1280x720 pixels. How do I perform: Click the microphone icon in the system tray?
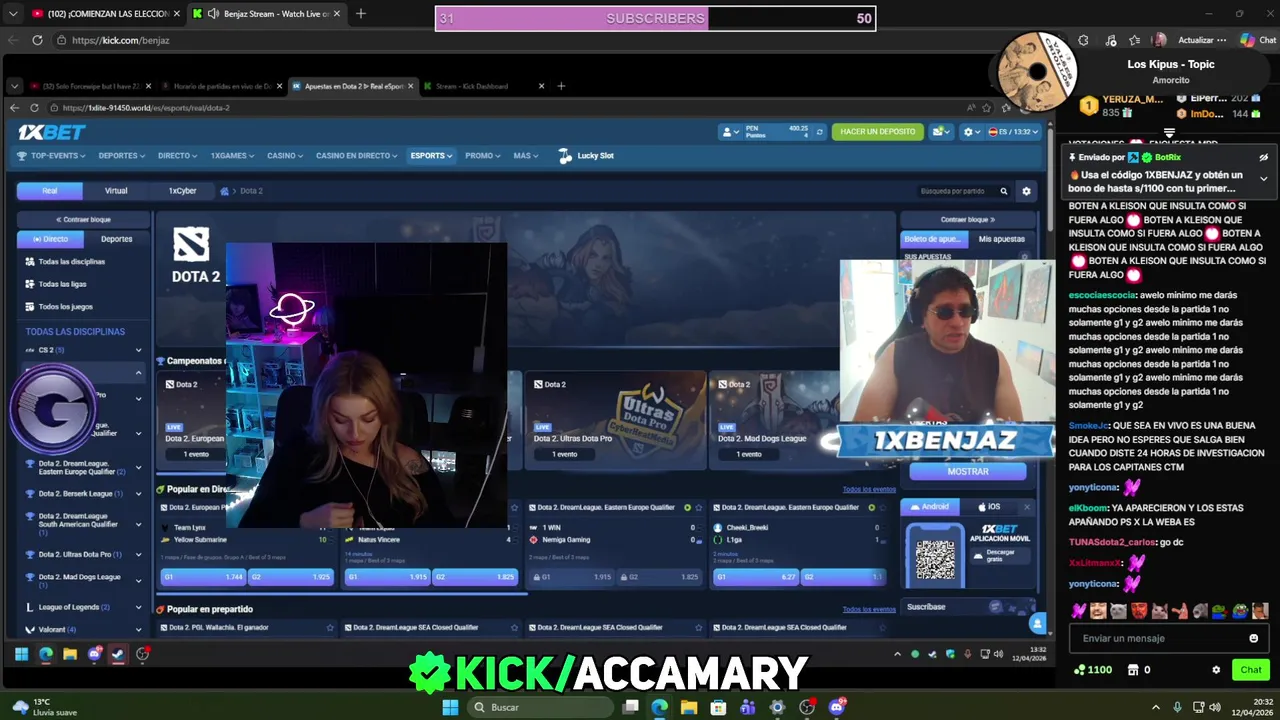1177,707
